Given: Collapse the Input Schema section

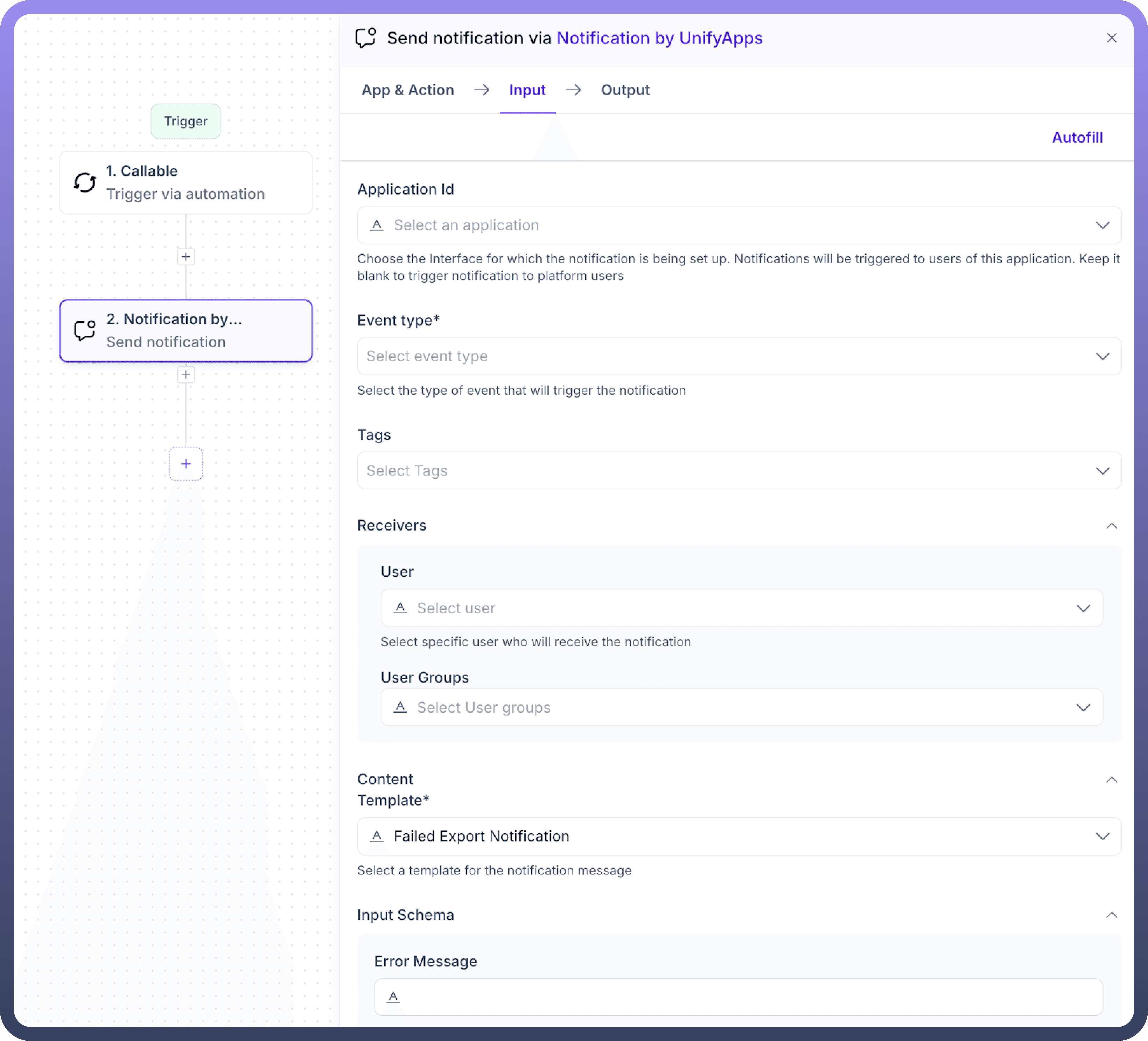Looking at the screenshot, I should coord(1111,915).
